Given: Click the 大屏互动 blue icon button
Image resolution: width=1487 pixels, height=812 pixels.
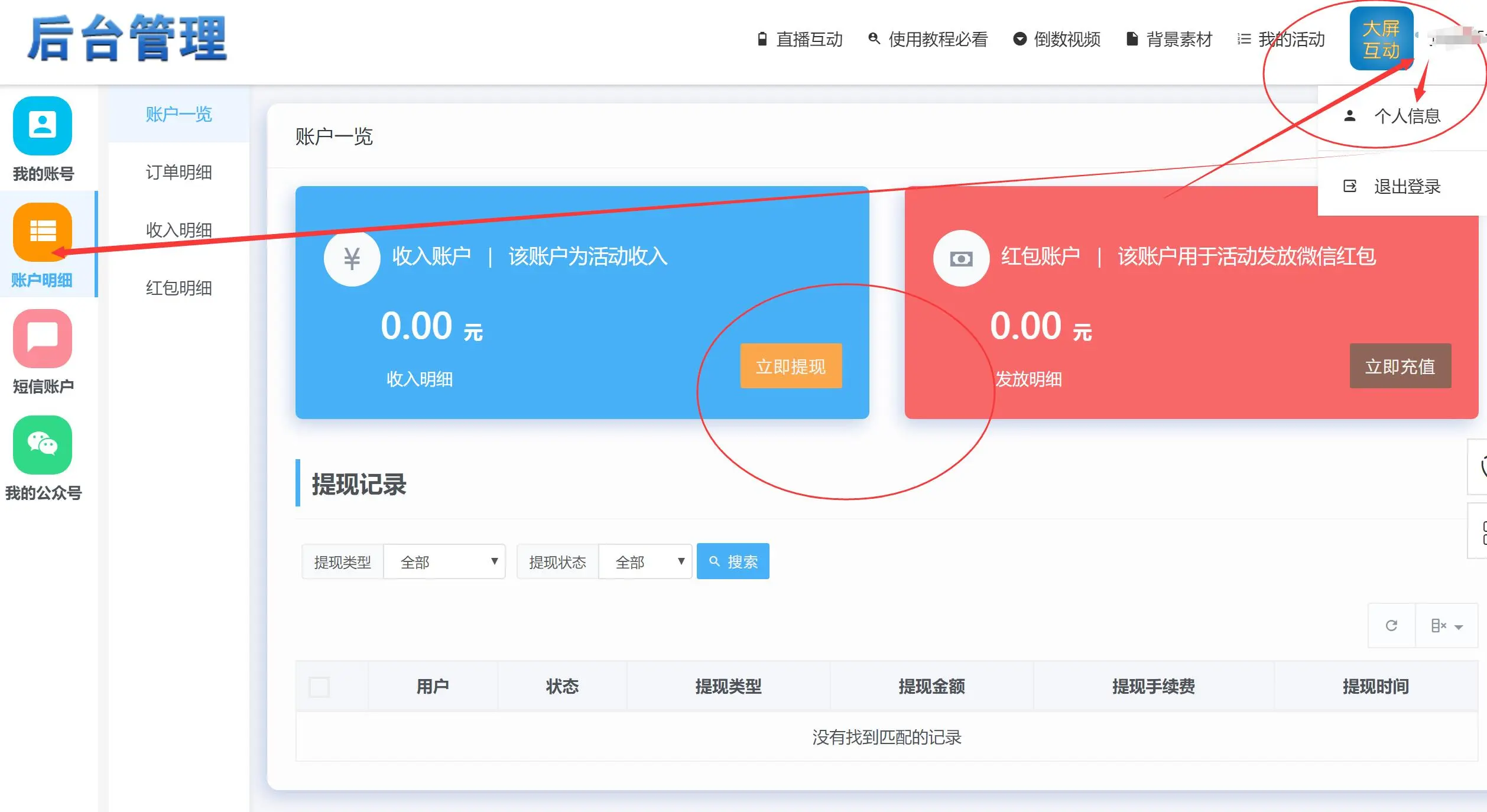Looking at the screenshot, I should [x=1381, y=39].
